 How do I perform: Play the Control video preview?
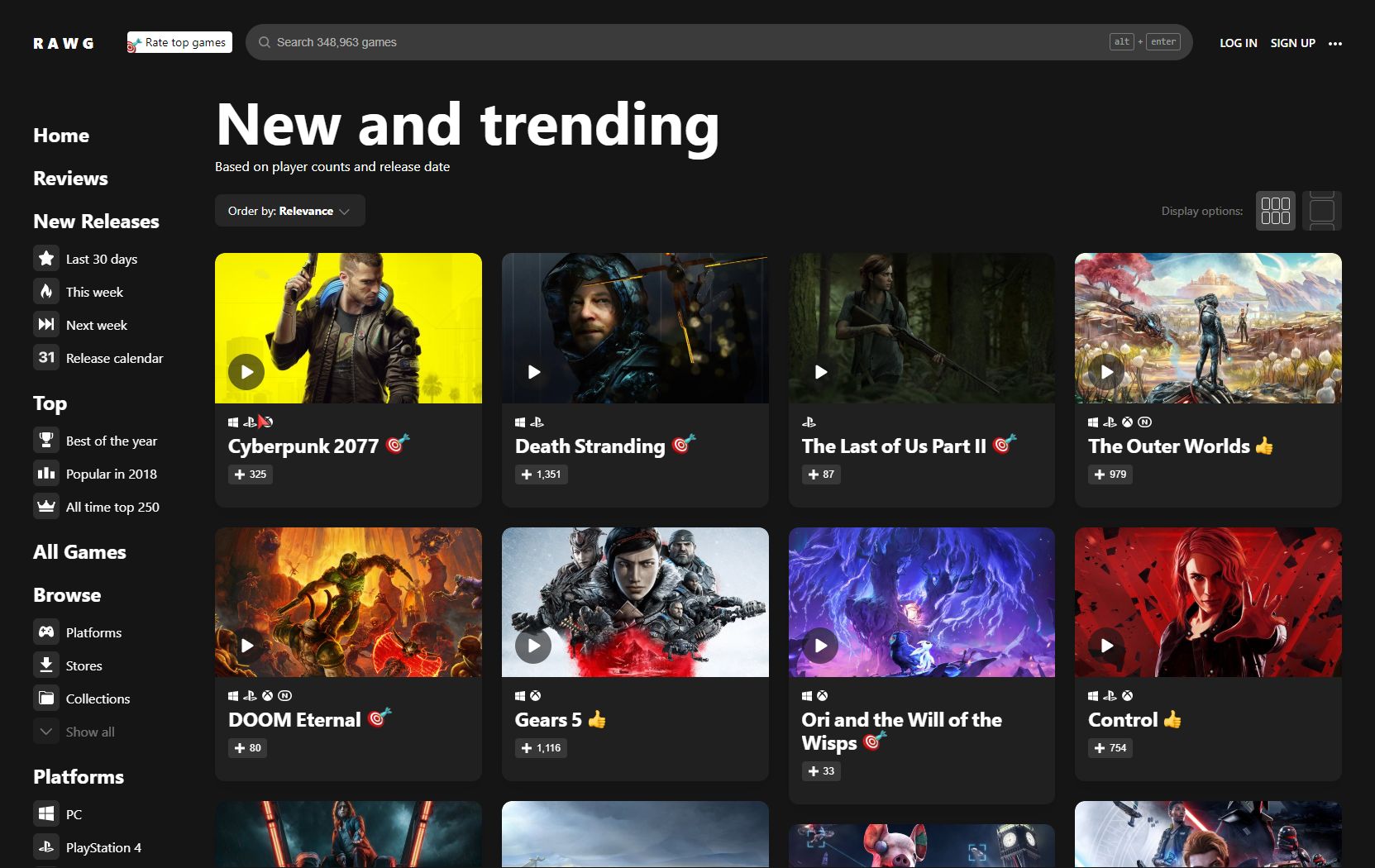pyautogui.click(x=1106, y=646)
